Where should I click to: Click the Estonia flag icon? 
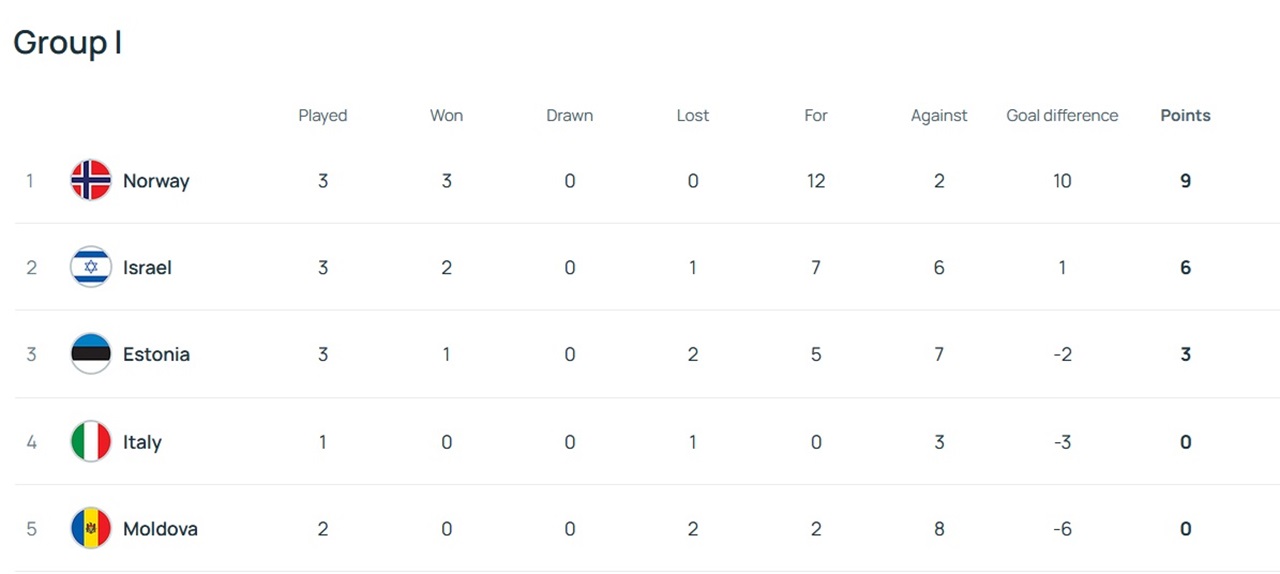91,354
